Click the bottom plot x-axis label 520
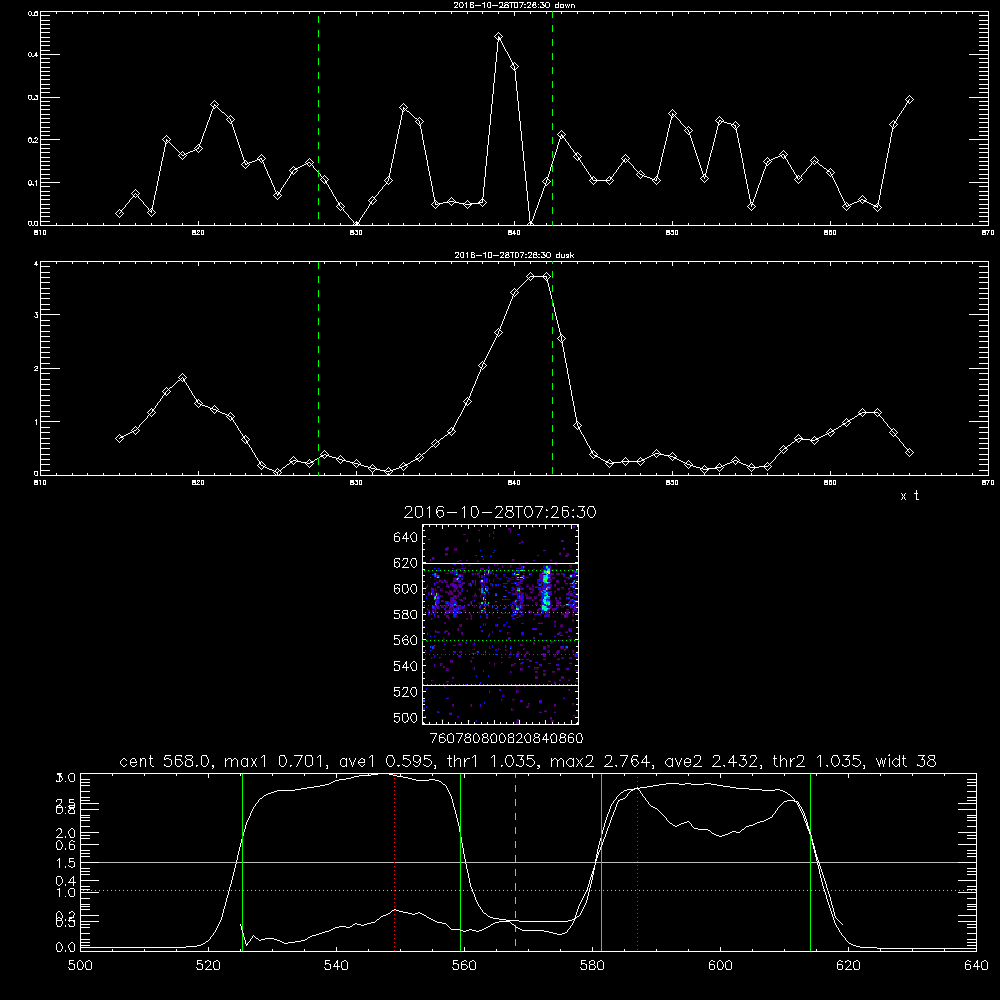The width and height of the screenshot is (1000, 1000). (208, 966)
